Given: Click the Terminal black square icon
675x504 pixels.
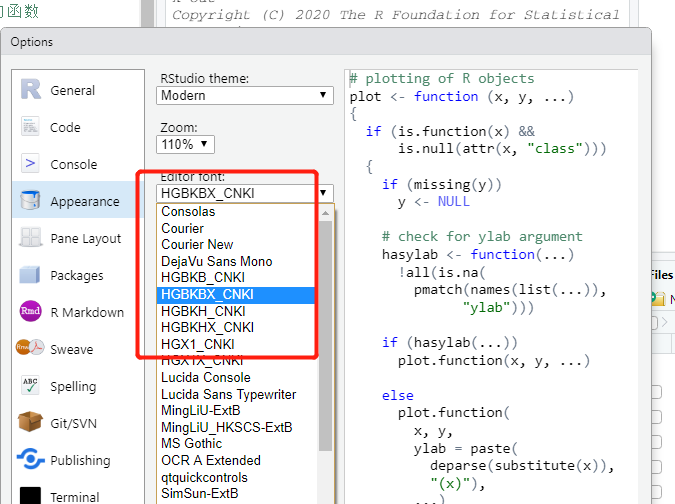Looking at the screenshot, I should tap(30, 496).
